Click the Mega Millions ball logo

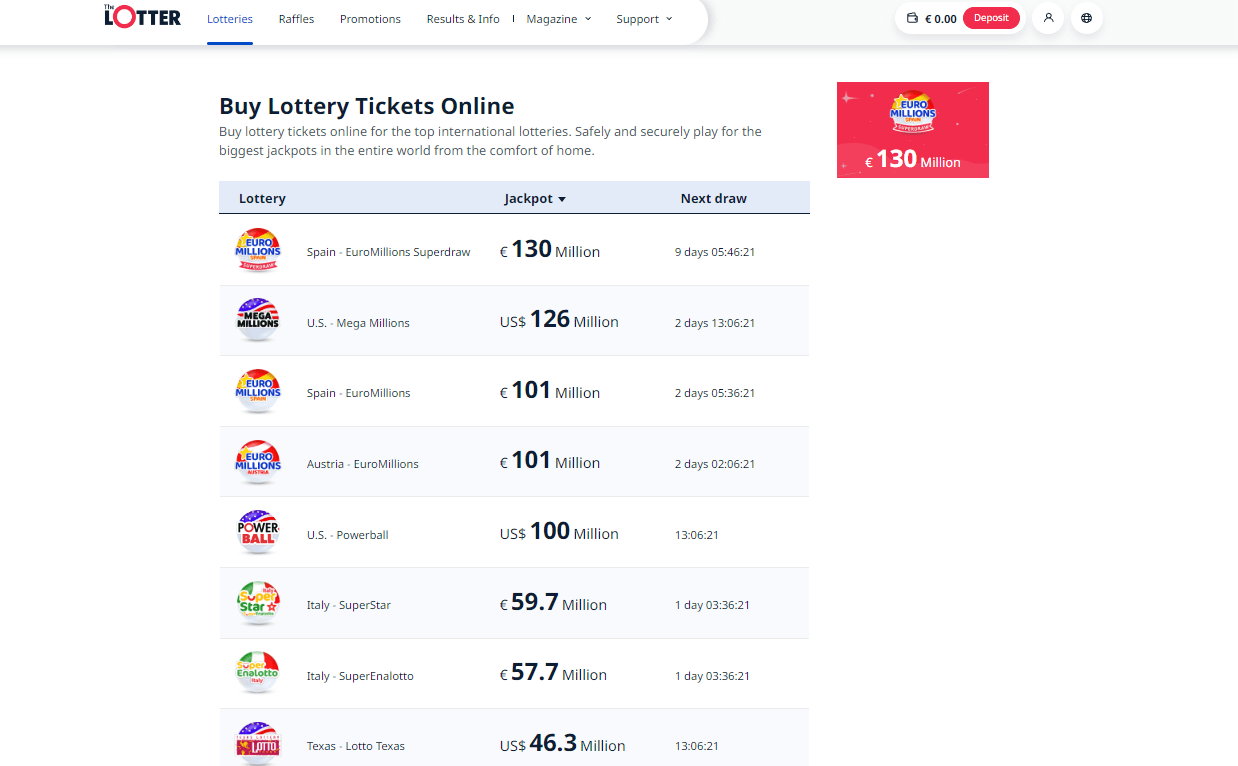coord(258,320)
